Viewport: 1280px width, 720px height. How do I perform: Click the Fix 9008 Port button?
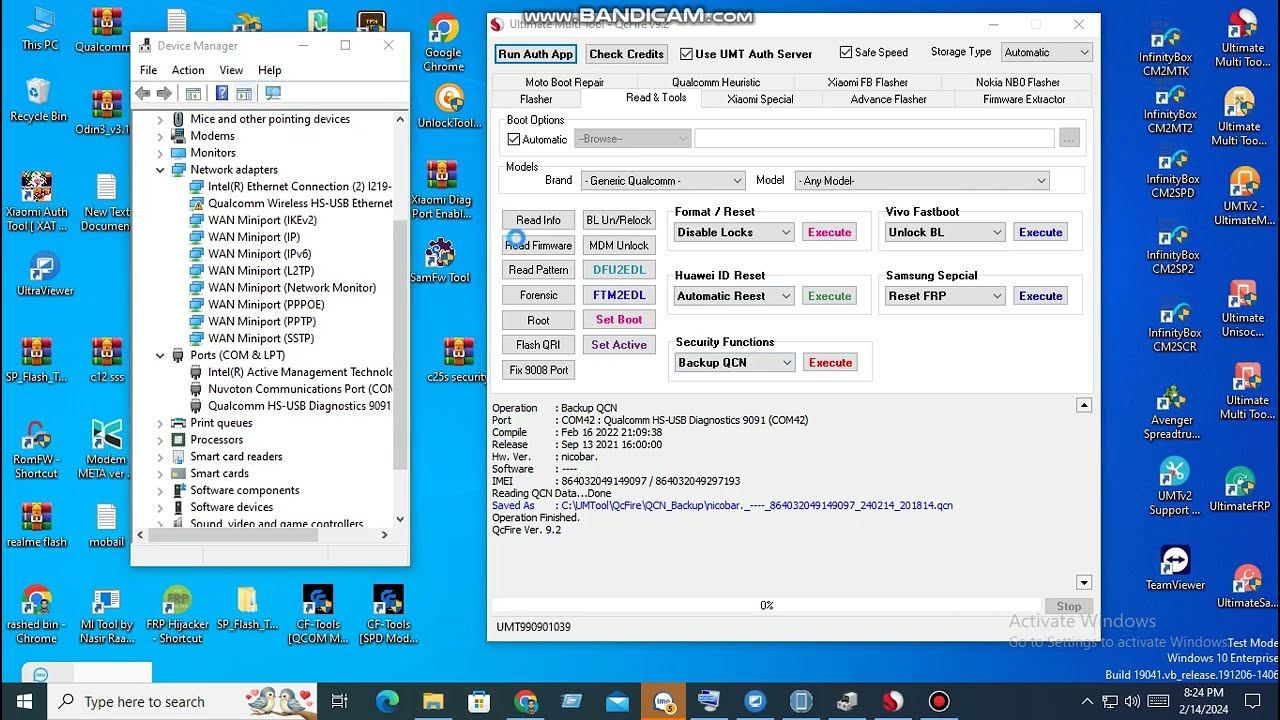point(538,370)
